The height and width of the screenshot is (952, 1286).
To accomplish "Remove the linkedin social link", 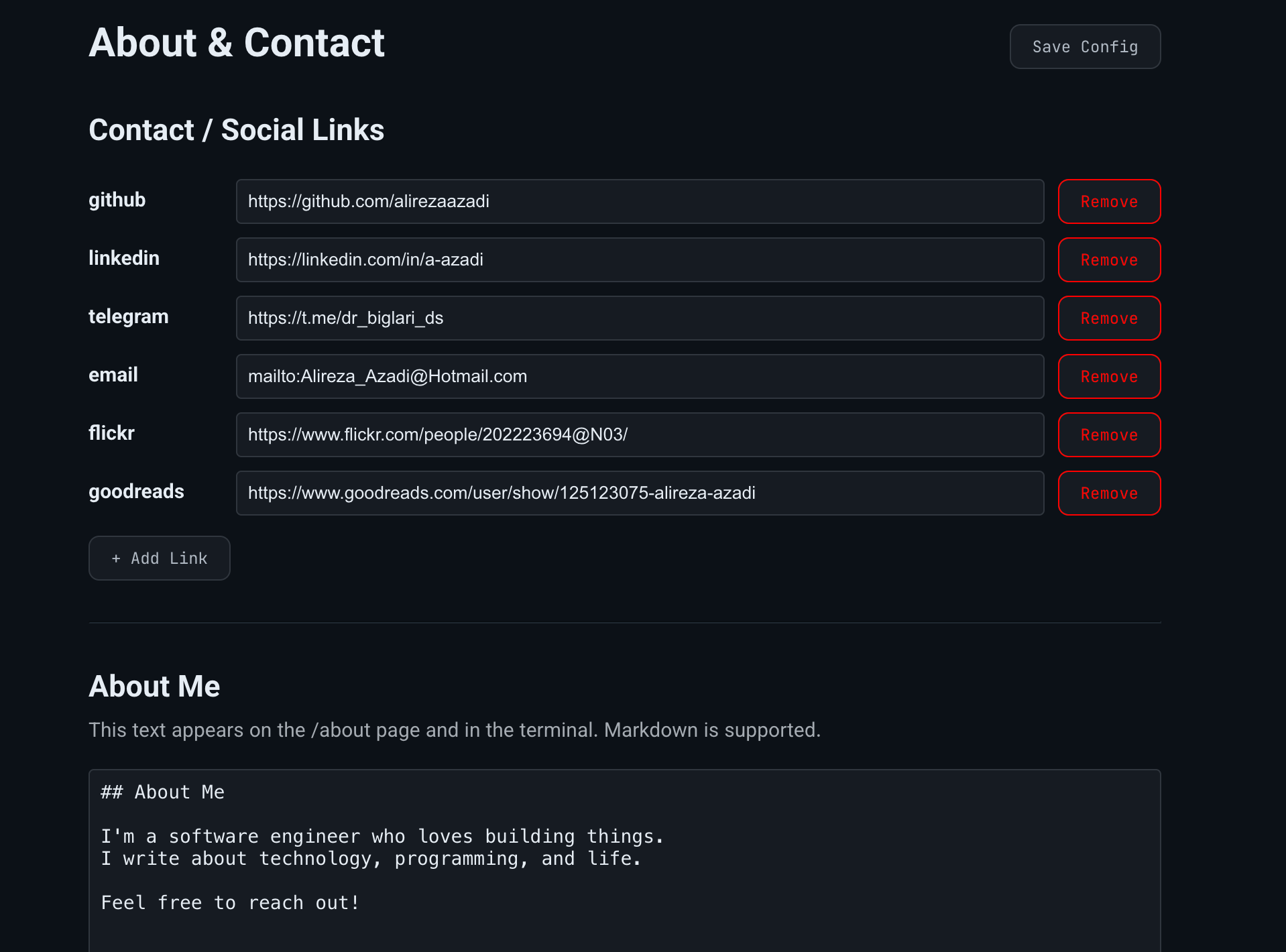I will tap(1108, 260).
